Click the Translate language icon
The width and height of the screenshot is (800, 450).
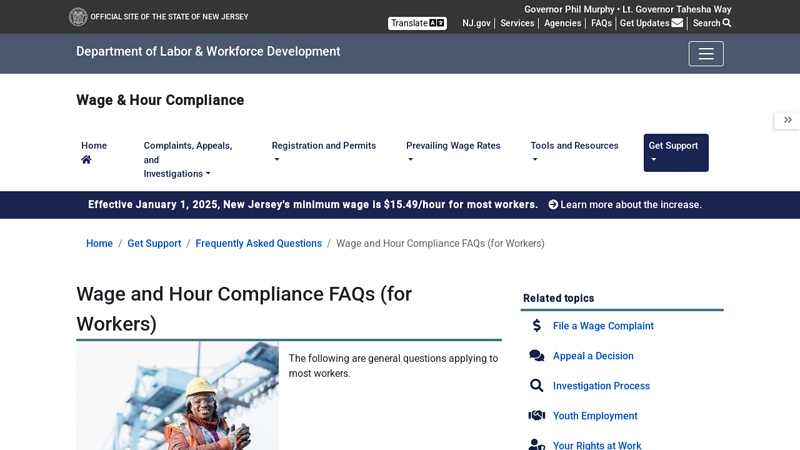tap(437, 23)
